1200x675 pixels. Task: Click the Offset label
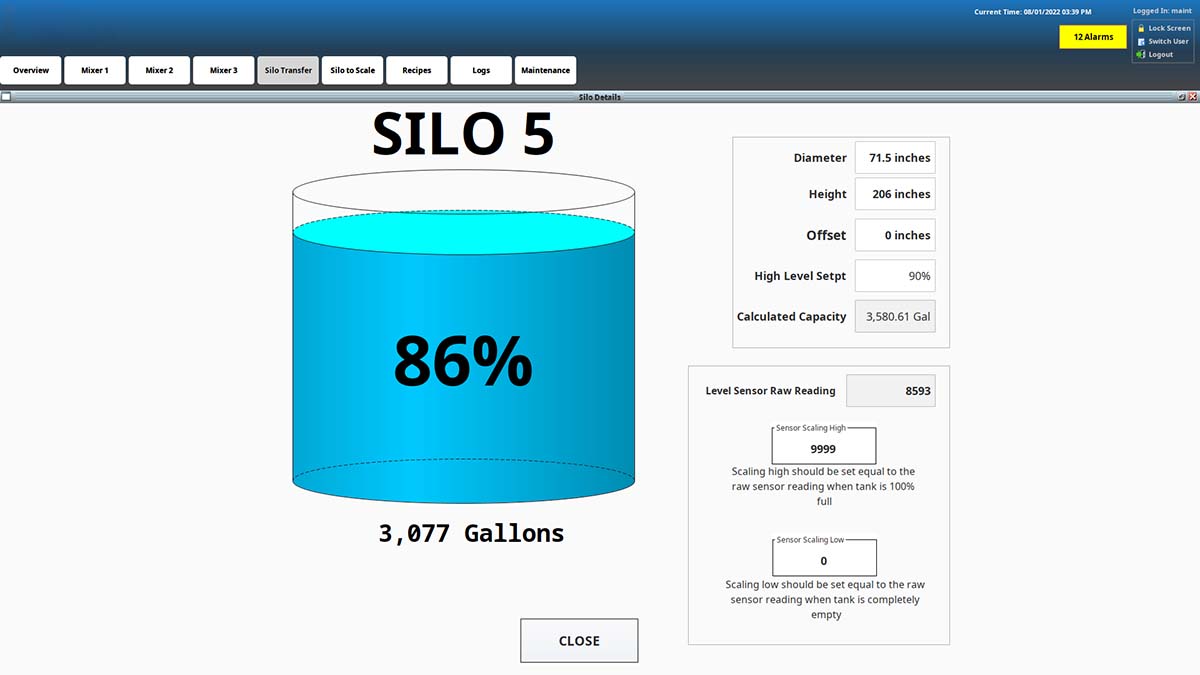826,235
